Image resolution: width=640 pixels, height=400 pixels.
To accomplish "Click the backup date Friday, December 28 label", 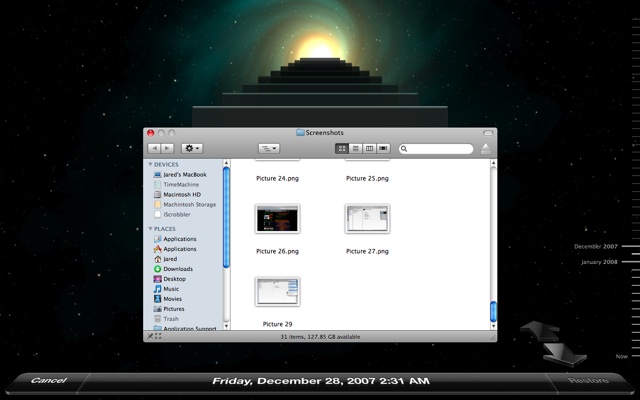I will [x=320, y=381].
